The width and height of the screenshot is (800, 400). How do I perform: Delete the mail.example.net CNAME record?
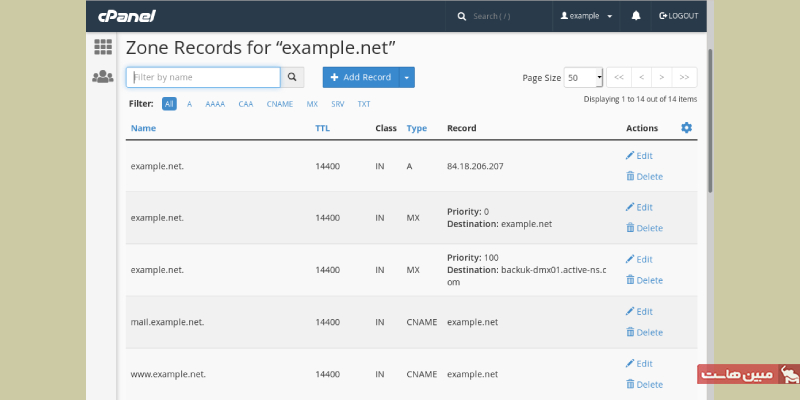[x=643, y=332]
